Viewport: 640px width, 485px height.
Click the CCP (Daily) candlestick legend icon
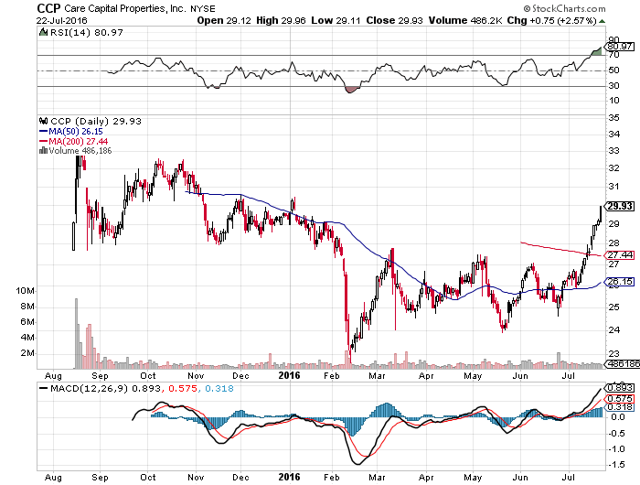[x=43, y=121]
